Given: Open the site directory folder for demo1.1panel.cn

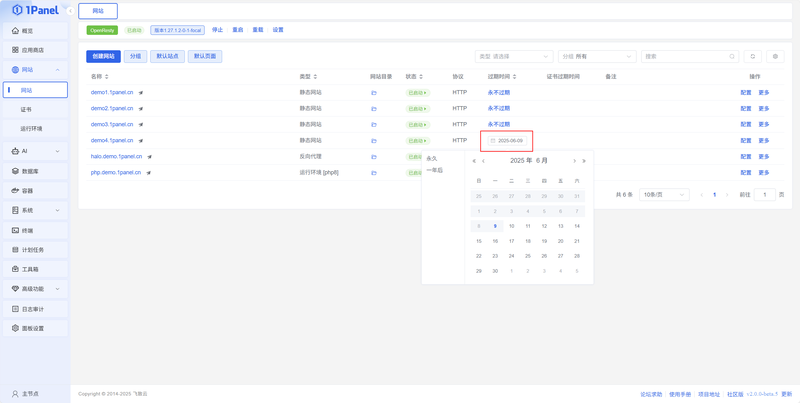Looking at the screenshot, I should pos(373,93).
